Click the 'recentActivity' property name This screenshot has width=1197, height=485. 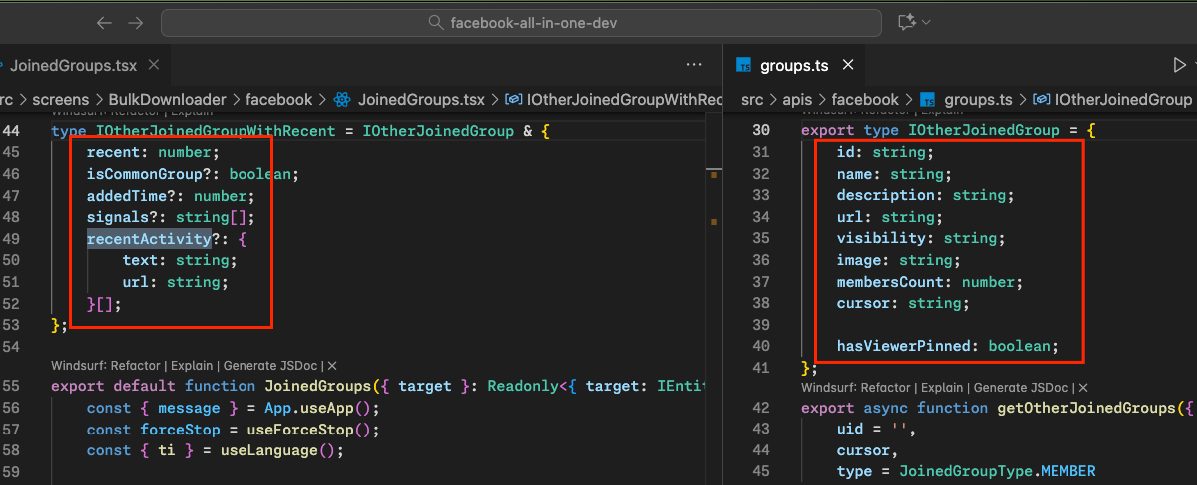pos(149,239)
